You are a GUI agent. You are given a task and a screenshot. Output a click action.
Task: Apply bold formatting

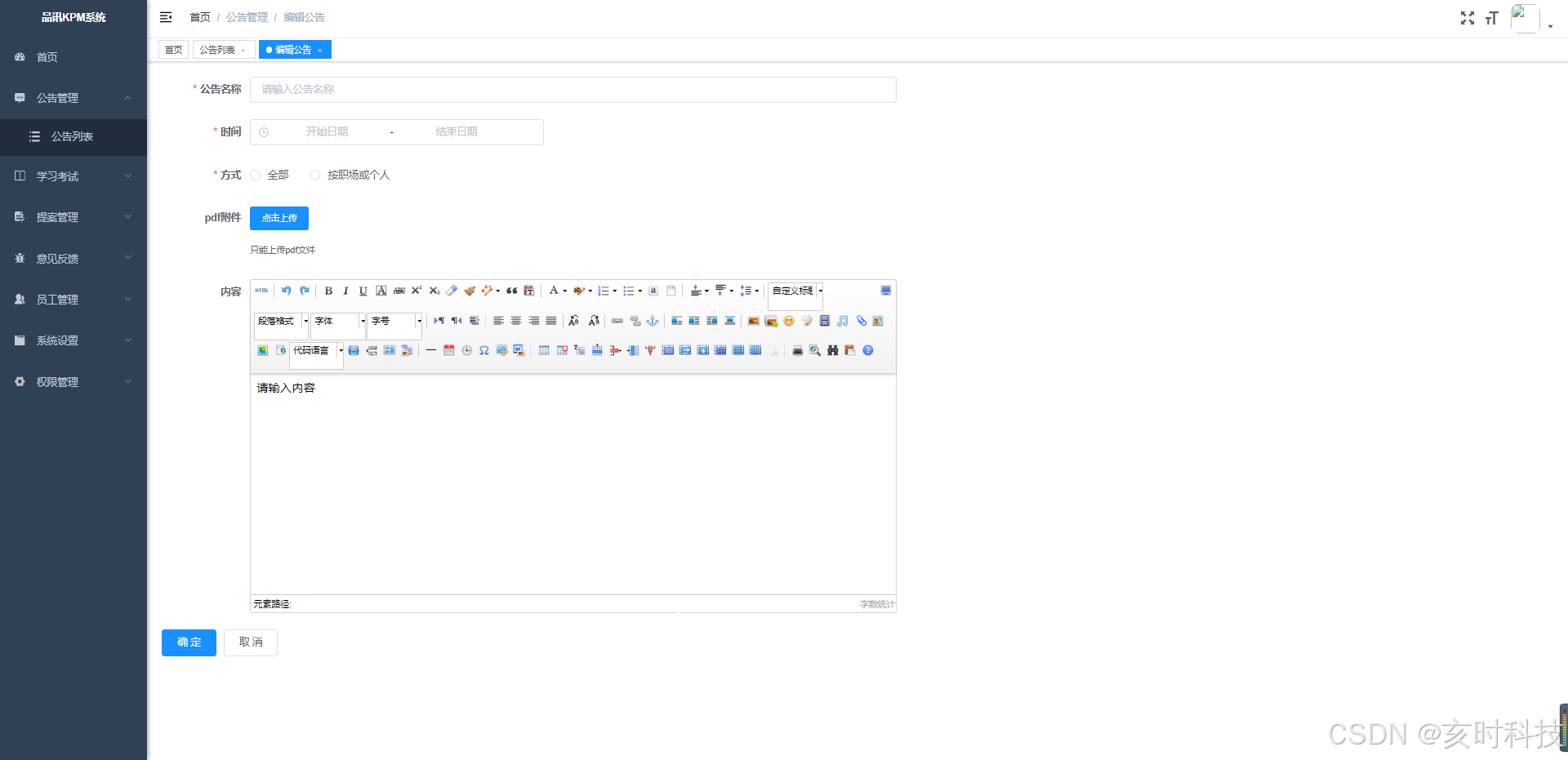click(328, 291)
